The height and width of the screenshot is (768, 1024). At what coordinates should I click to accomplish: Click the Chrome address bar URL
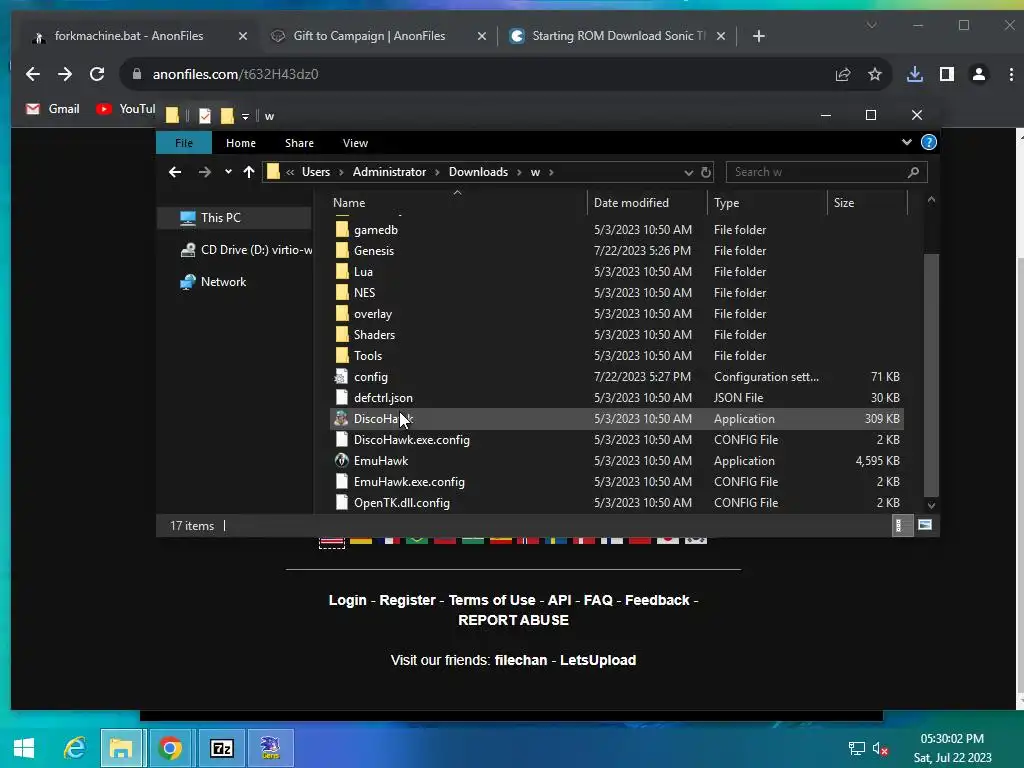(235, 74)
